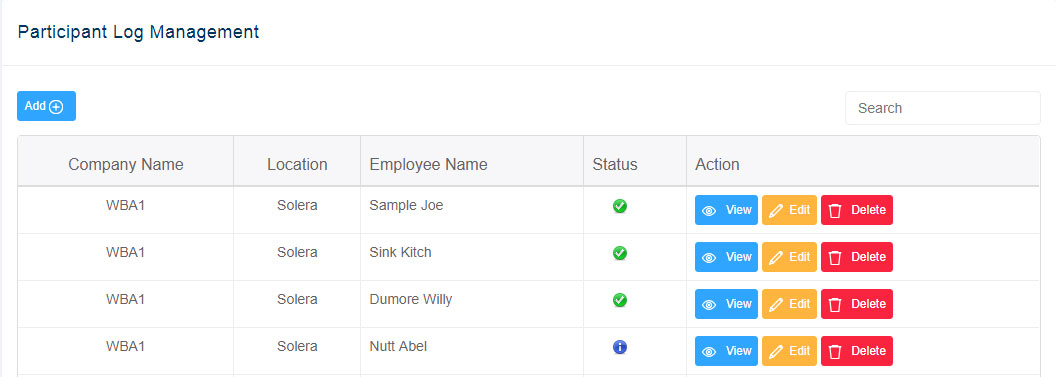
Task: Delete the Sample Joe entry
Action: (x=857, y=210)
